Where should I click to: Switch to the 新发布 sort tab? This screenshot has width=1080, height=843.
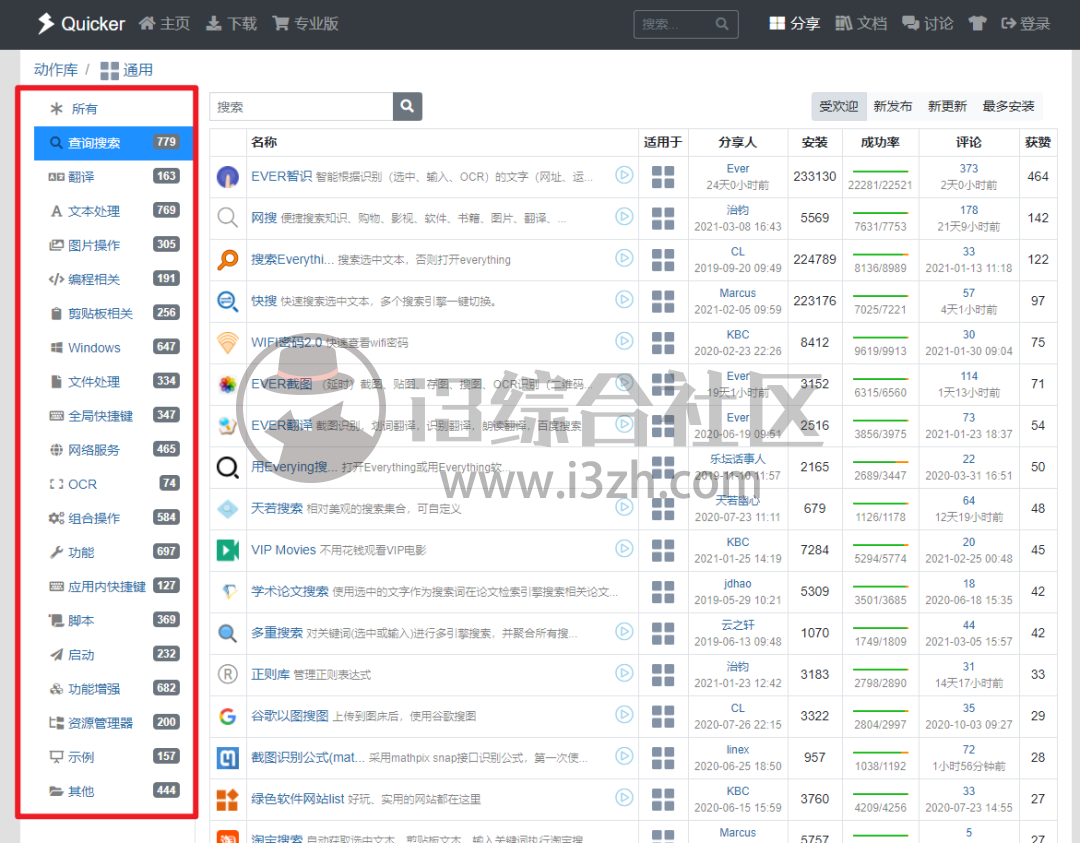[x=893, y=106]
